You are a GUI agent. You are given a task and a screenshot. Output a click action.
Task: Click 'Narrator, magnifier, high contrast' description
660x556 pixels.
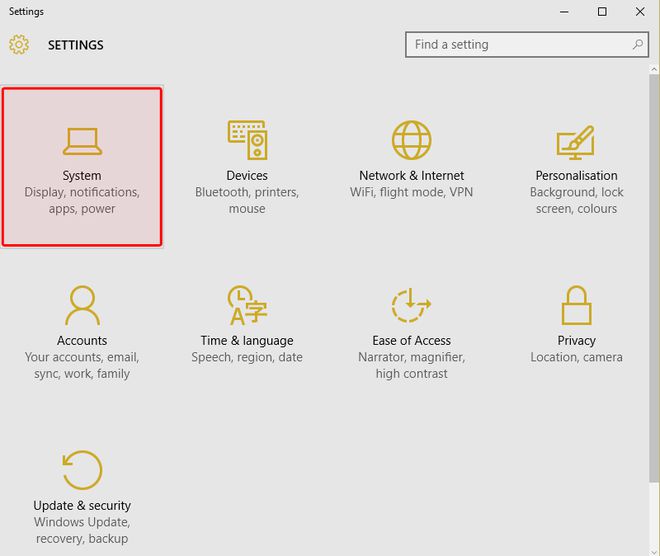click(x=412, y=365)
